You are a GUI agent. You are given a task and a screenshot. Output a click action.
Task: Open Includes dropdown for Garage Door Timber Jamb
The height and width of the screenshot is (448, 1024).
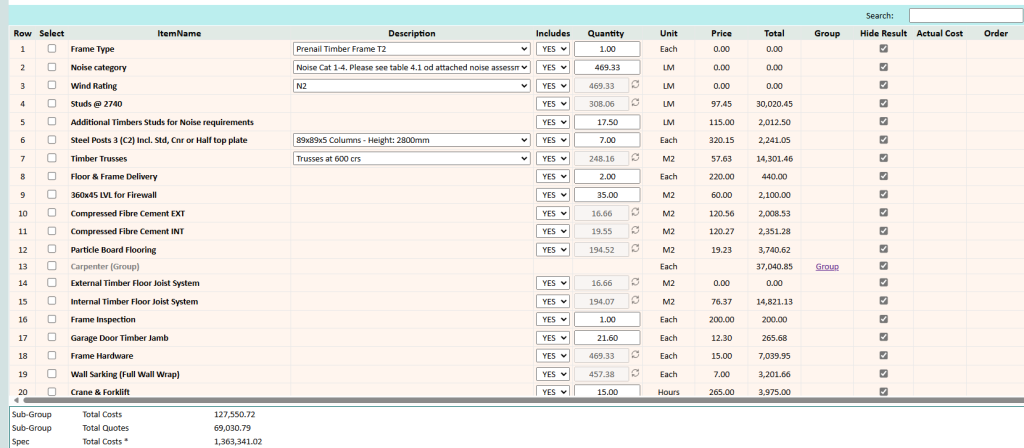[x=552, y=338]
